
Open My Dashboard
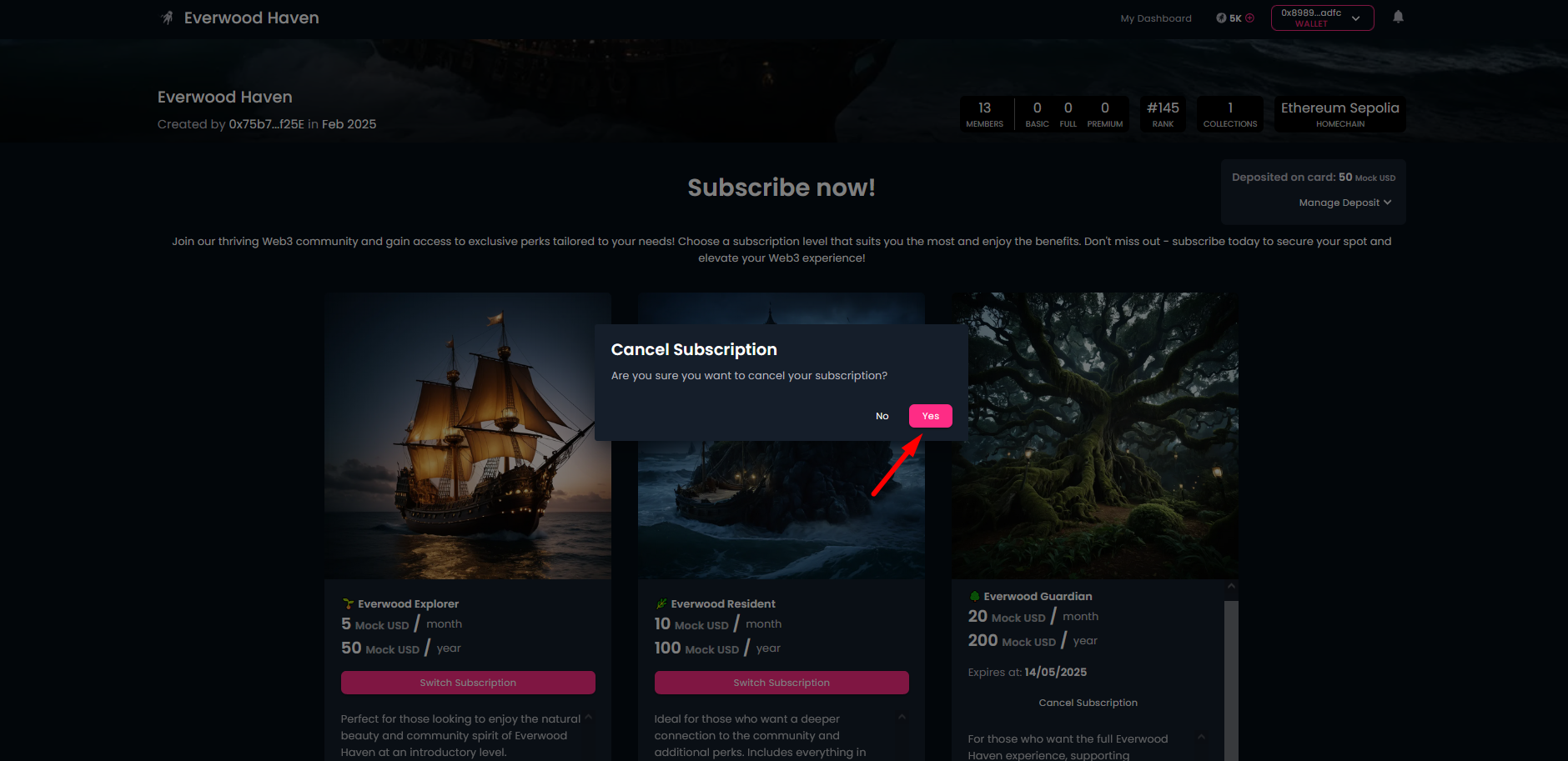pos(1155,18)
